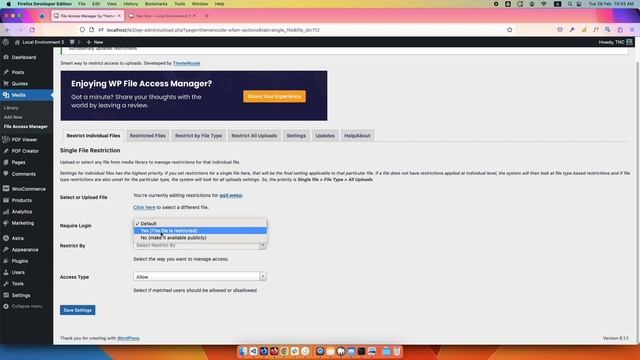Open the Help/About tab
Viewport: 640px width, 360px height.
[357, 136]
